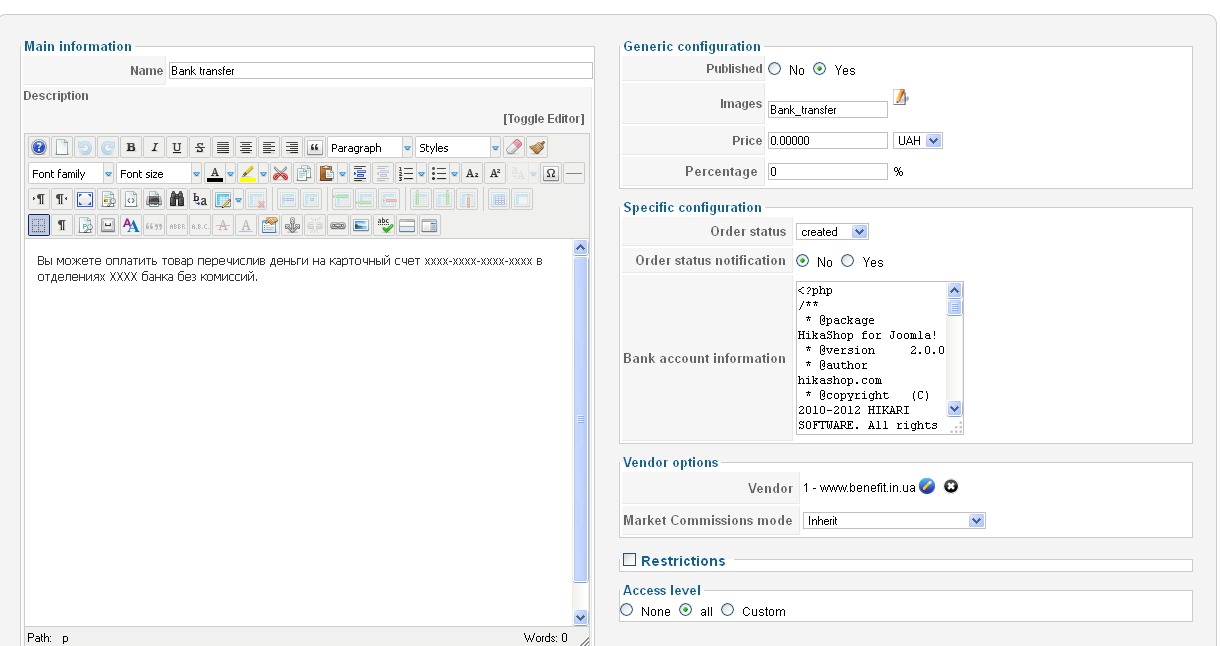1220x646 pixels.
Task: Set Order status notification to Yes
Action: coord(848,262)
